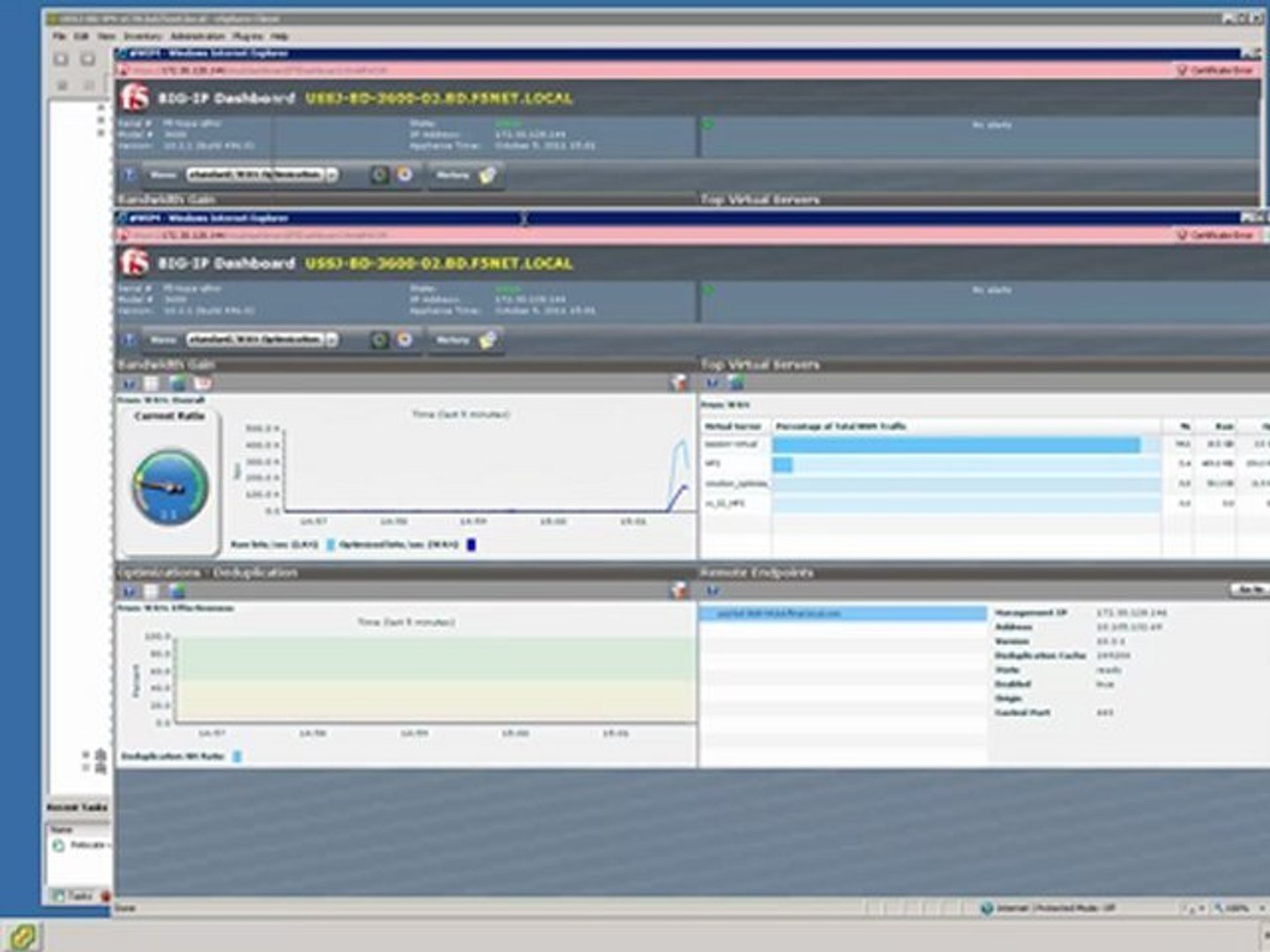Click the clear icon at right of Bandwidth Gain toolbar
This screenshot has width=1270, height=952.
[678, 383]
